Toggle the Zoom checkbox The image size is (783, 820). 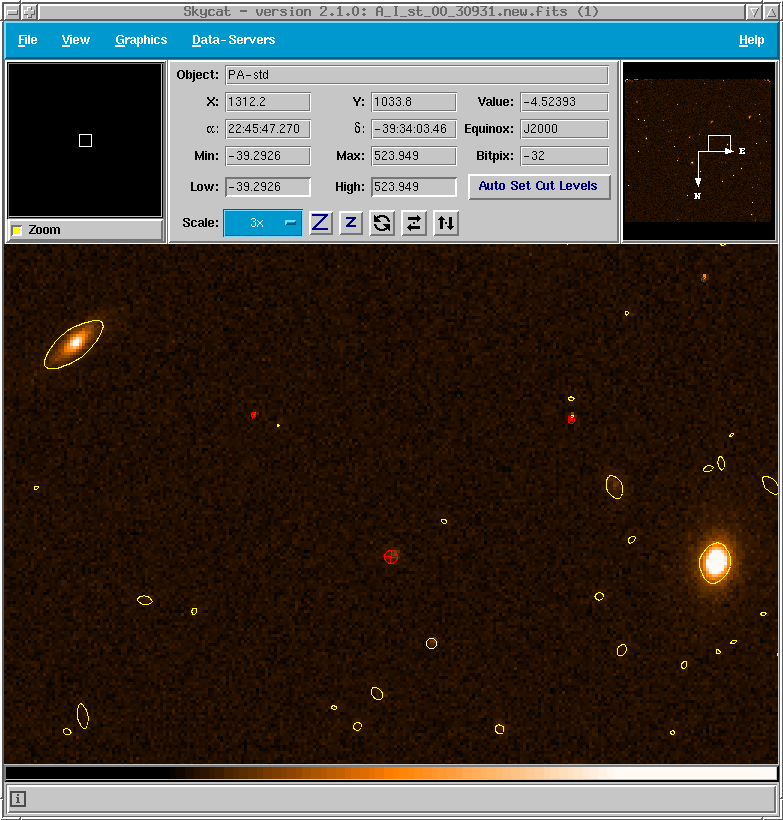point(17,231)
